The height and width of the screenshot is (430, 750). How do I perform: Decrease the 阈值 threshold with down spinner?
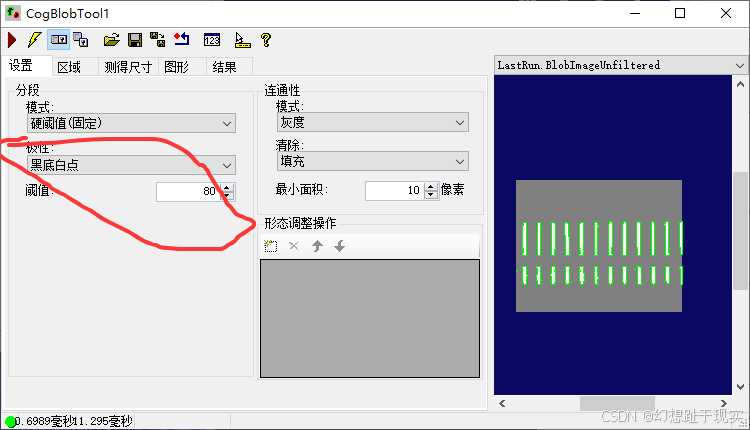pyautogui.click(x=228, y=196)
